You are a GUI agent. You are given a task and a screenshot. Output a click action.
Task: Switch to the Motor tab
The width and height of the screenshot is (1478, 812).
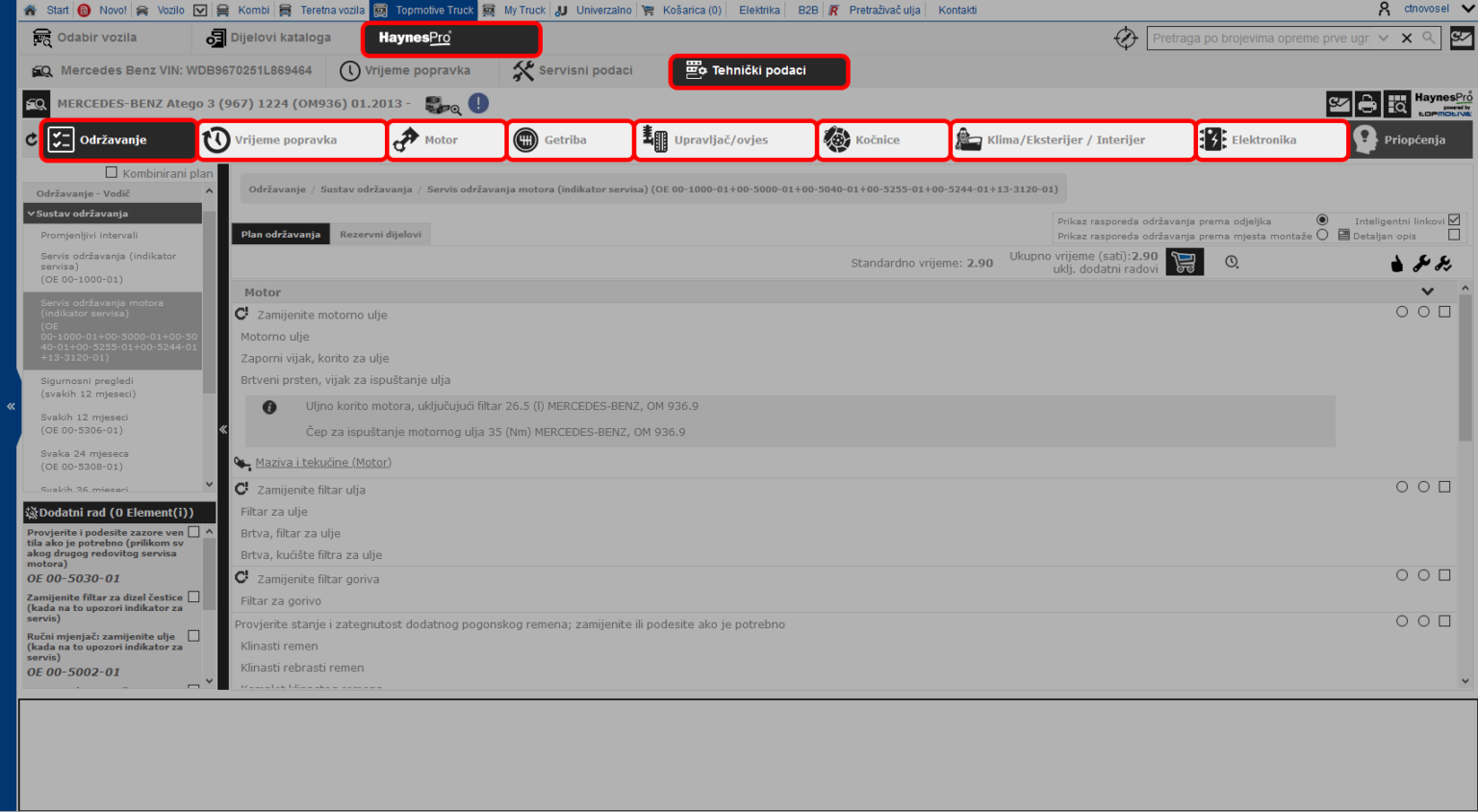tap(447, 140)
